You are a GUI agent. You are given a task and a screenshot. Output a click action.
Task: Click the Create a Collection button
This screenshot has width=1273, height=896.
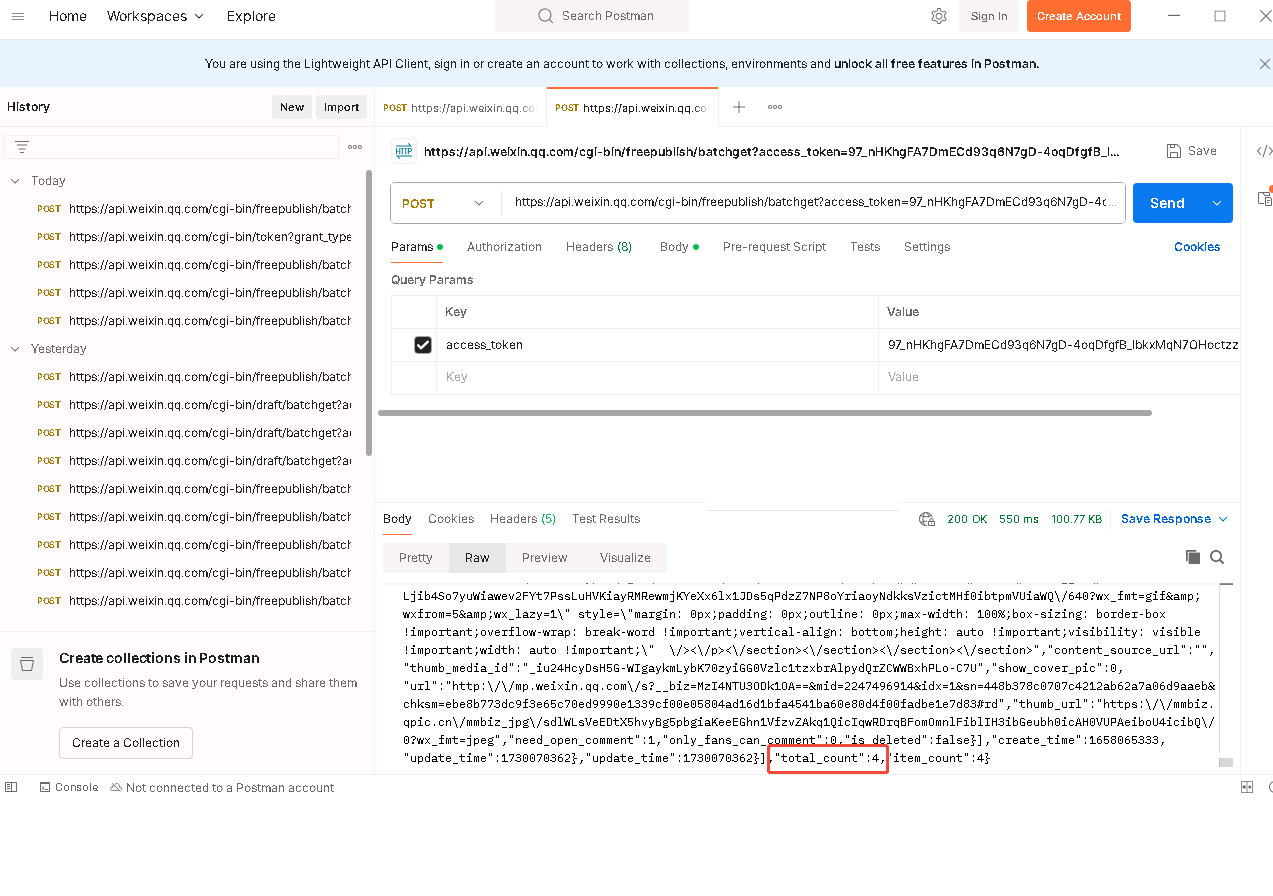pos(126,743)
